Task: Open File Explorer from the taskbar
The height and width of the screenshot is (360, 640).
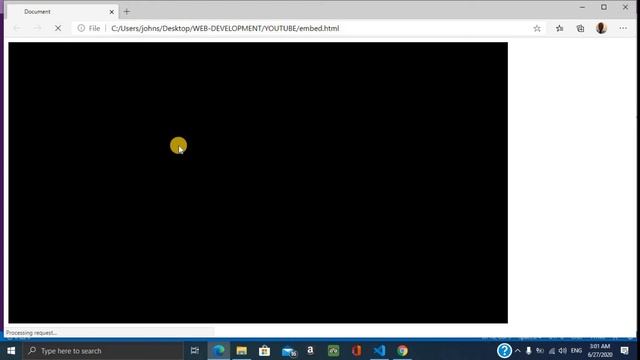Action: (x=242, y=351)
